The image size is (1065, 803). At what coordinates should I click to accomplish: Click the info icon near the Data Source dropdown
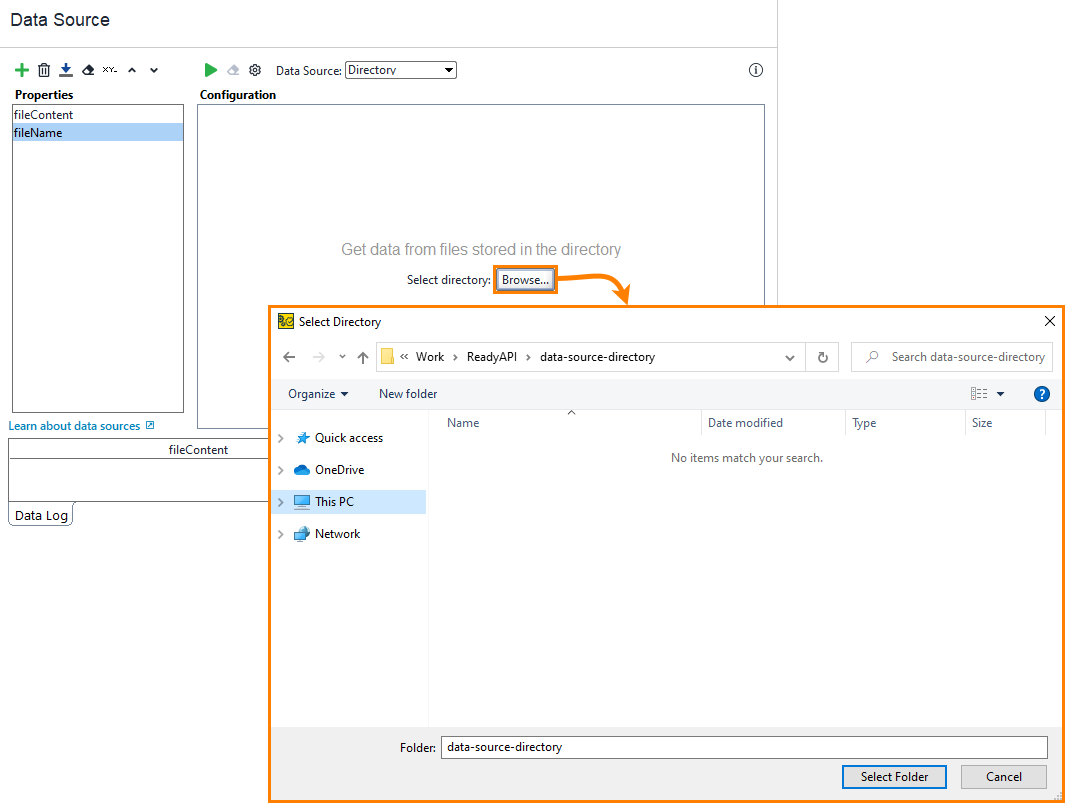pyautogui.click(x=755, y=70)
